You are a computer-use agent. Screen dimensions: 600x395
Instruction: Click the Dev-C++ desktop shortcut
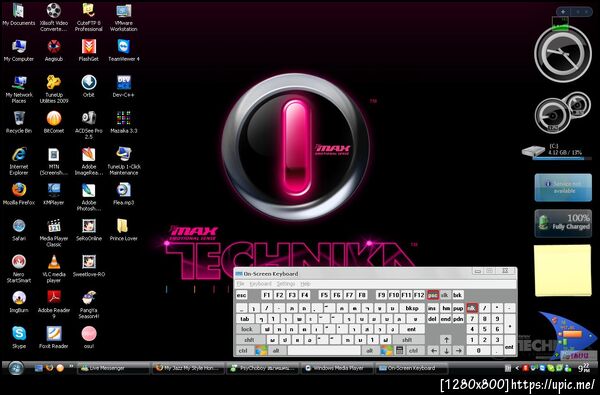coord(124,86)
